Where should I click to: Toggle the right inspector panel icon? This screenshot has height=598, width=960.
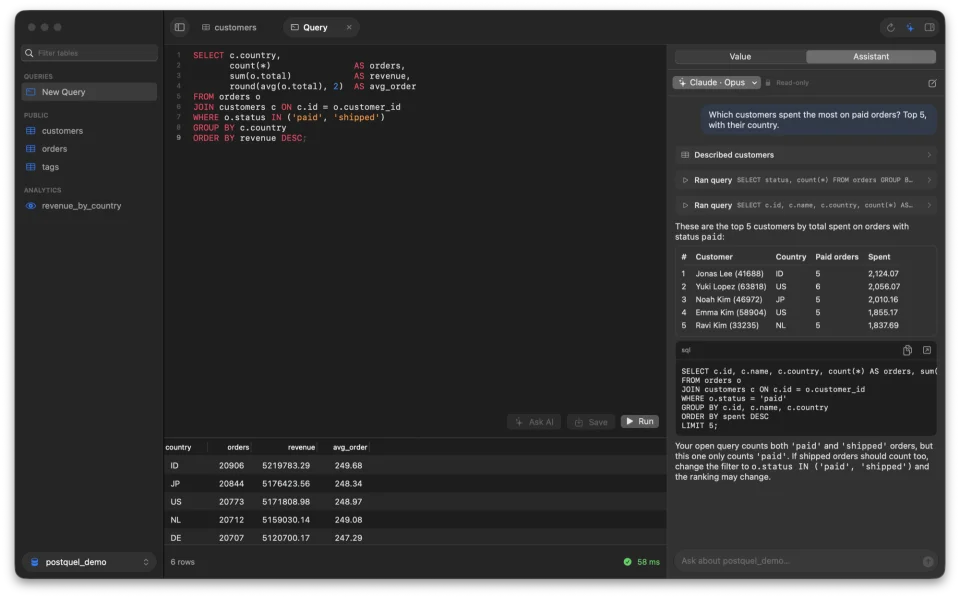coord(929,28)
